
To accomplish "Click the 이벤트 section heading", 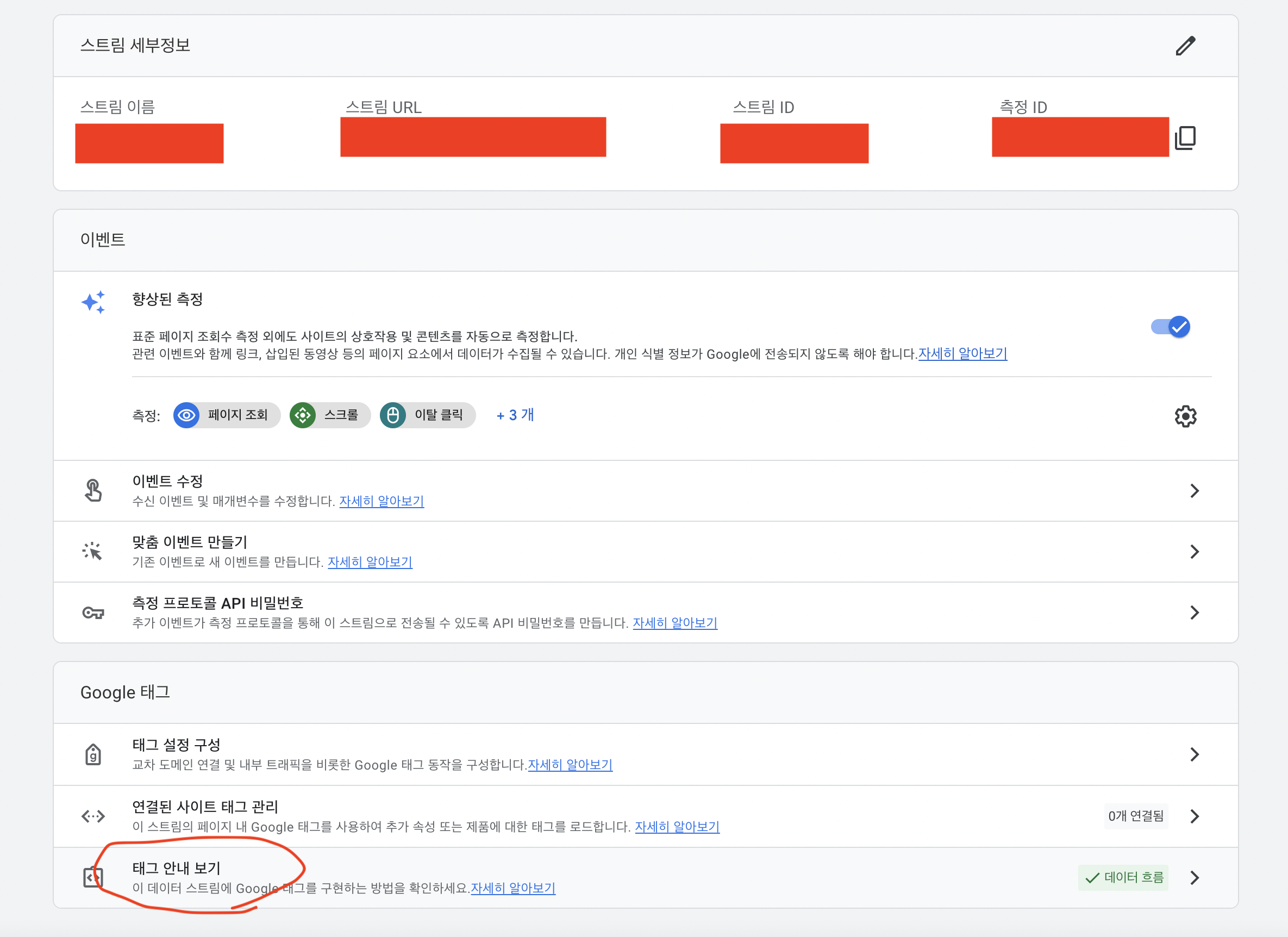I will pyautogui.click(x=103, y=240).
